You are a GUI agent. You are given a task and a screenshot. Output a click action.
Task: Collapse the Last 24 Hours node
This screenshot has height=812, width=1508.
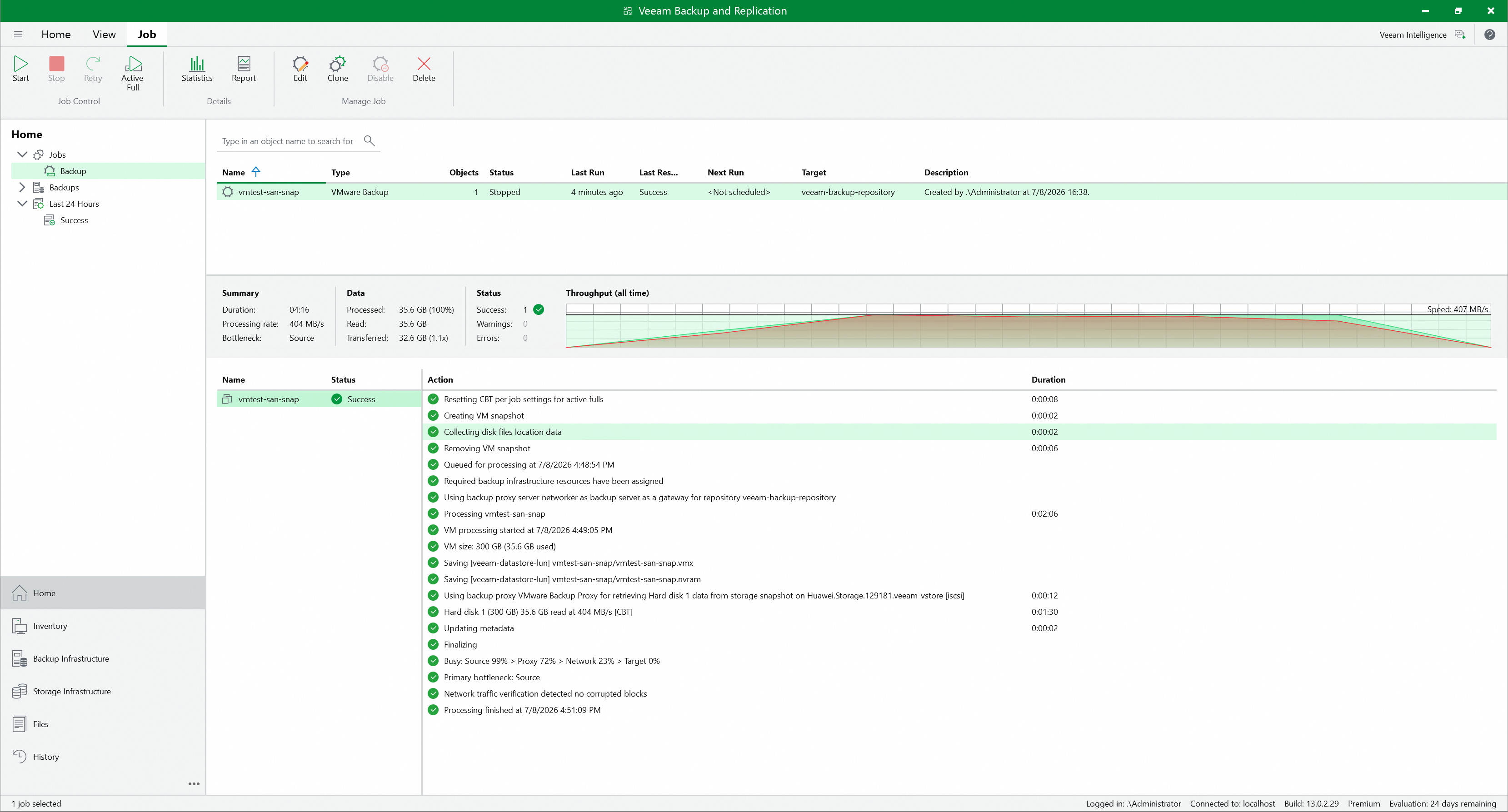22,204
